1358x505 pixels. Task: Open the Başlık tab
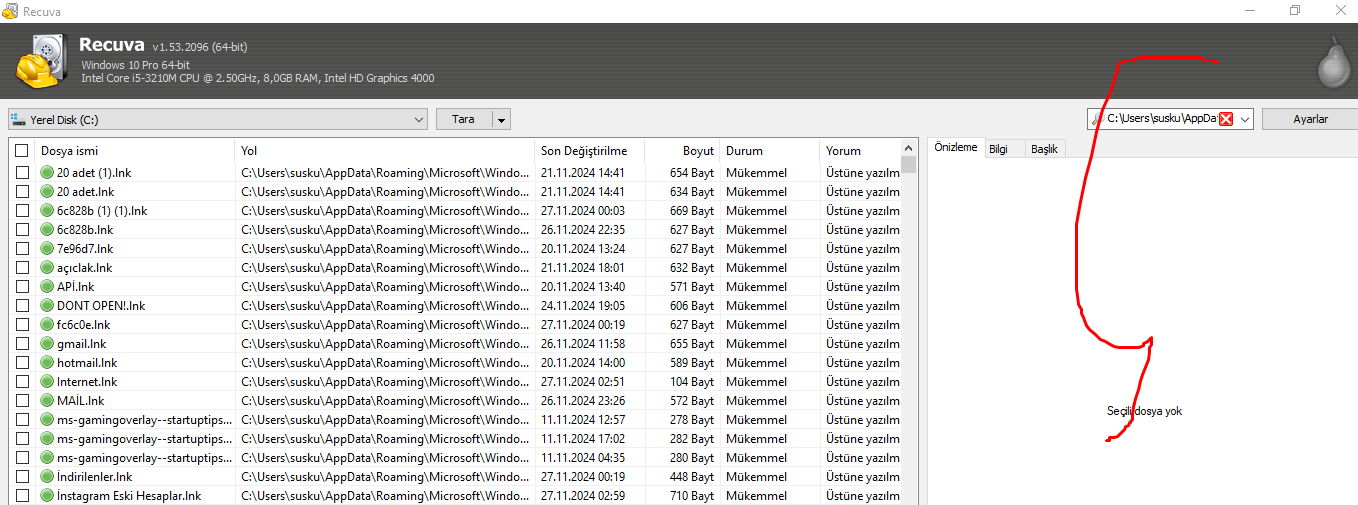[x=1044, y=149]
